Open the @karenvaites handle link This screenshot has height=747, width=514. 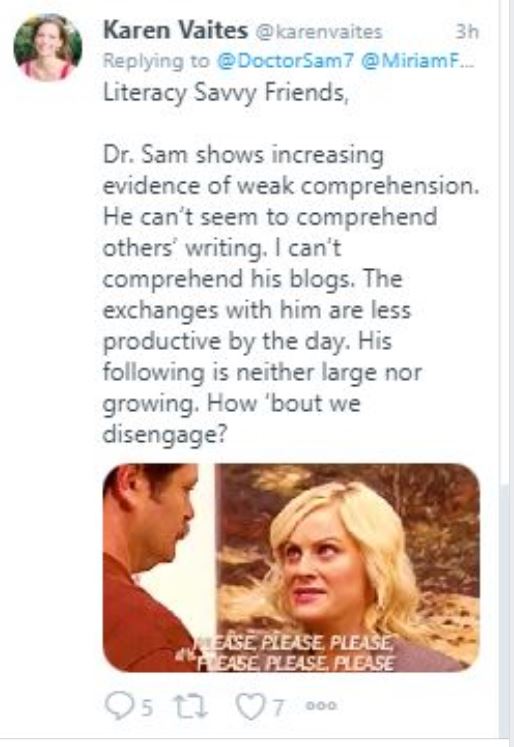(319, 32)
